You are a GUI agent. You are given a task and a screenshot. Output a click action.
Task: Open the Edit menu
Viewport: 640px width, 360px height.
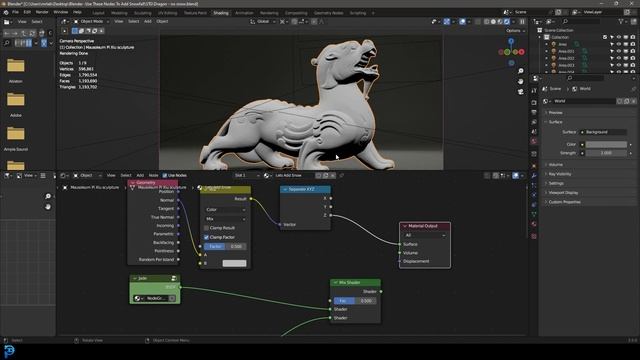[x=27, y=12]
